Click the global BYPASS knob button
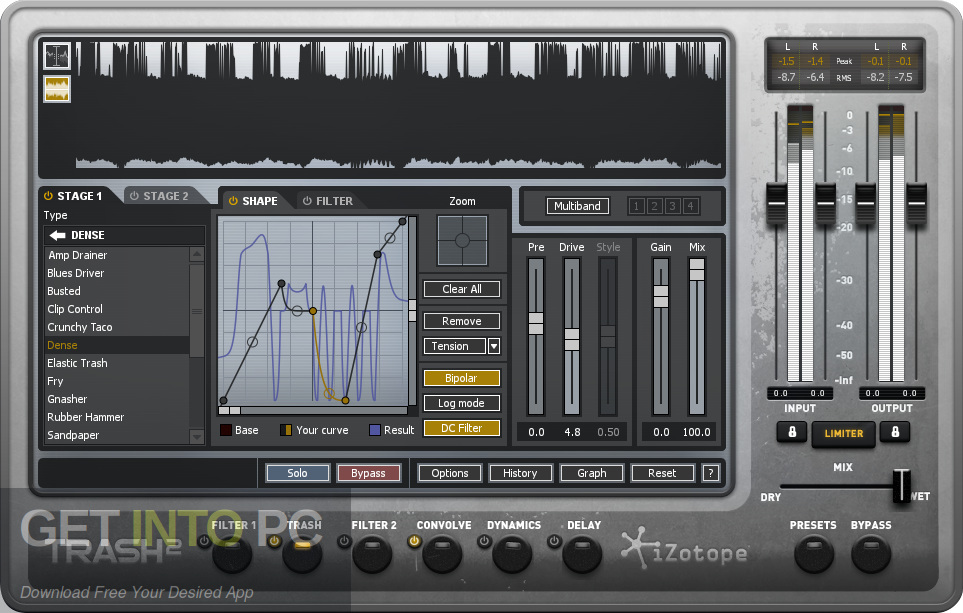The image size is (963, 613). (871, 554)
